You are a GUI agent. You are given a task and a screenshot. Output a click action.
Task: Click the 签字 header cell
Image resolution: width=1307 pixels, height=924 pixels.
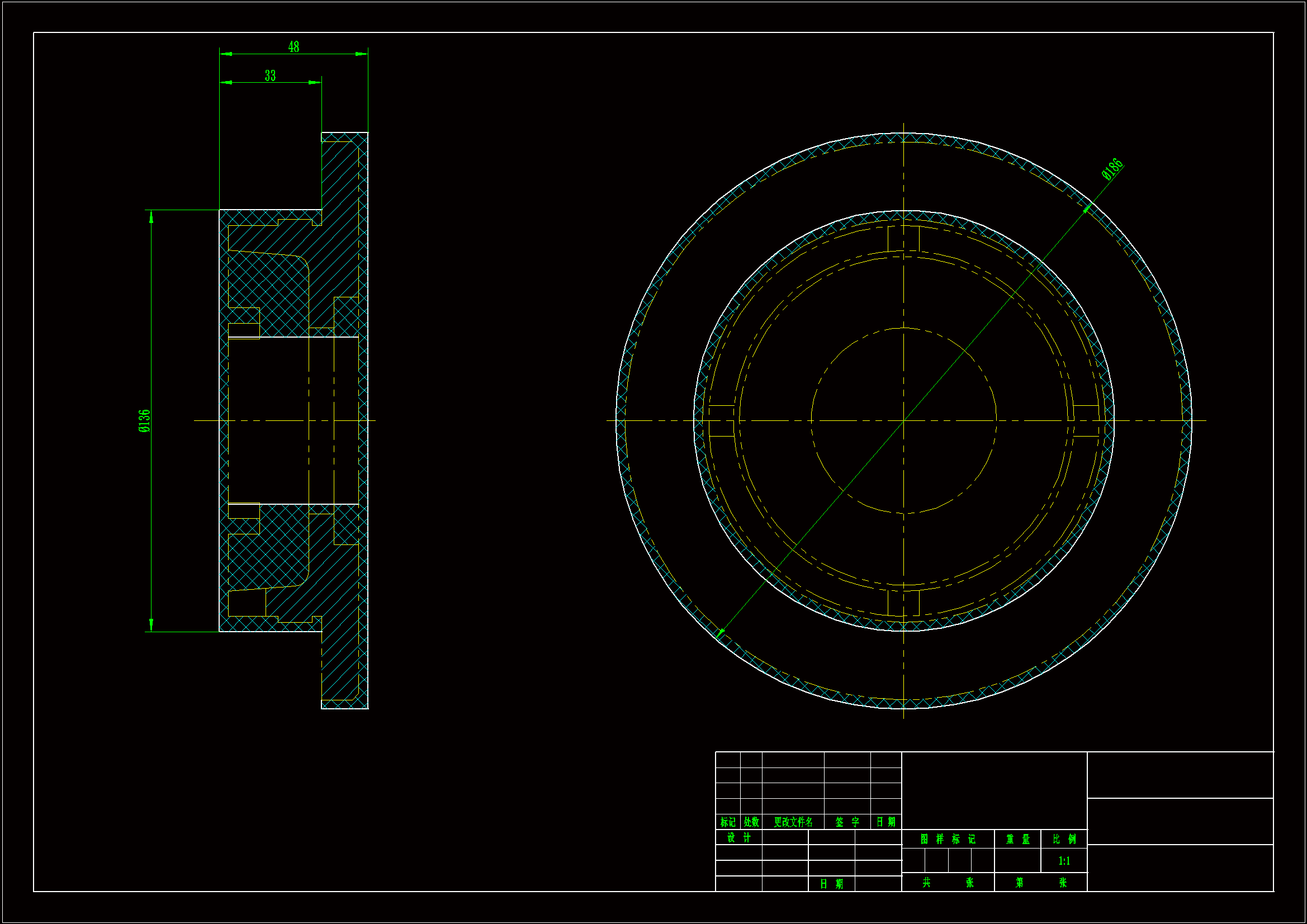(846, 822)
